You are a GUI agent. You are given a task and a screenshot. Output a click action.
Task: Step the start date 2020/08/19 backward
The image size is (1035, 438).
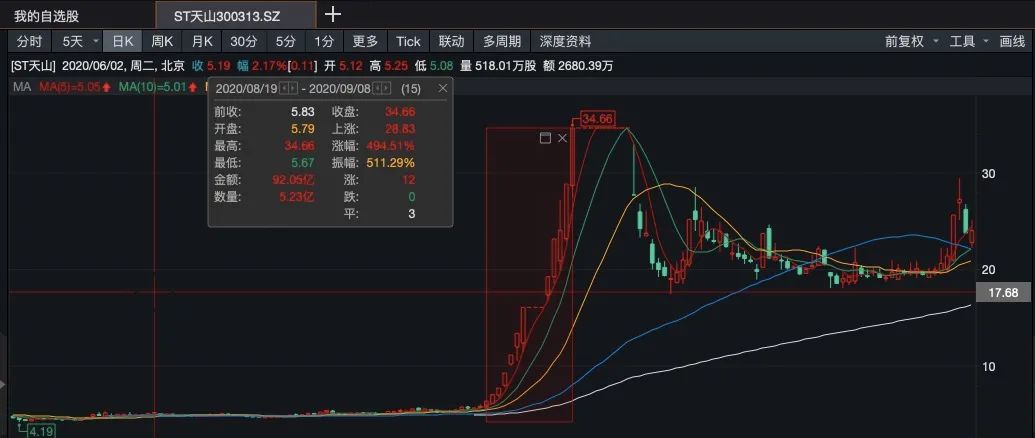[x=284, y=88]
